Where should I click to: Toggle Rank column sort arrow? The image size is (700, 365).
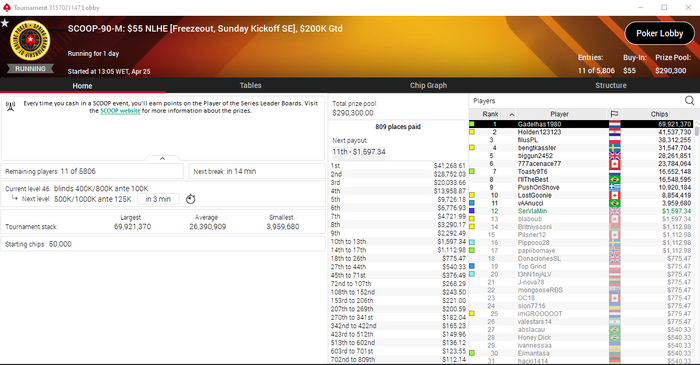[512, 115]
